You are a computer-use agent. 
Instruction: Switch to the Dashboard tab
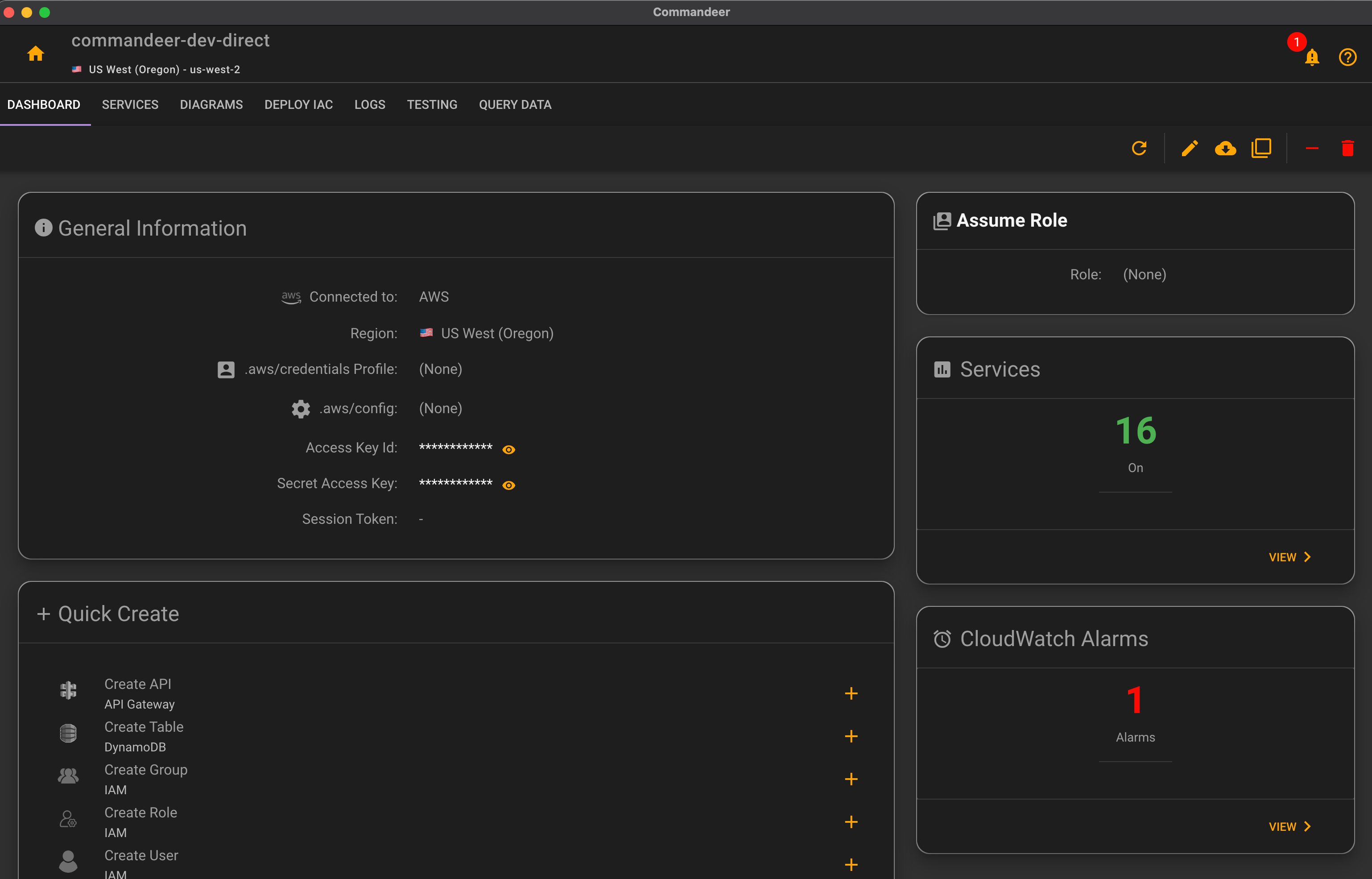point(44,104)
